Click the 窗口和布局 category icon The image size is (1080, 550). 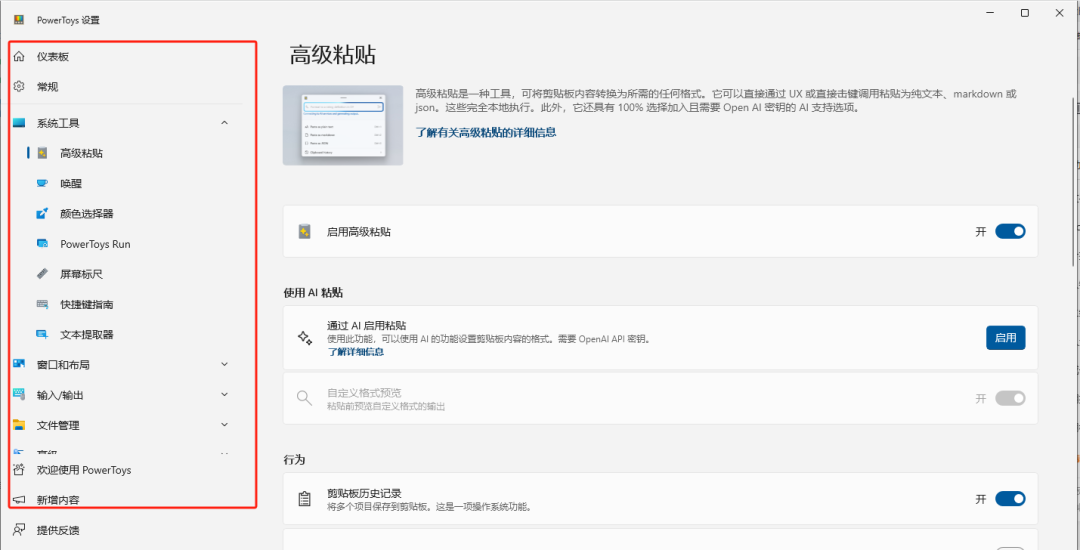[19, 365]
